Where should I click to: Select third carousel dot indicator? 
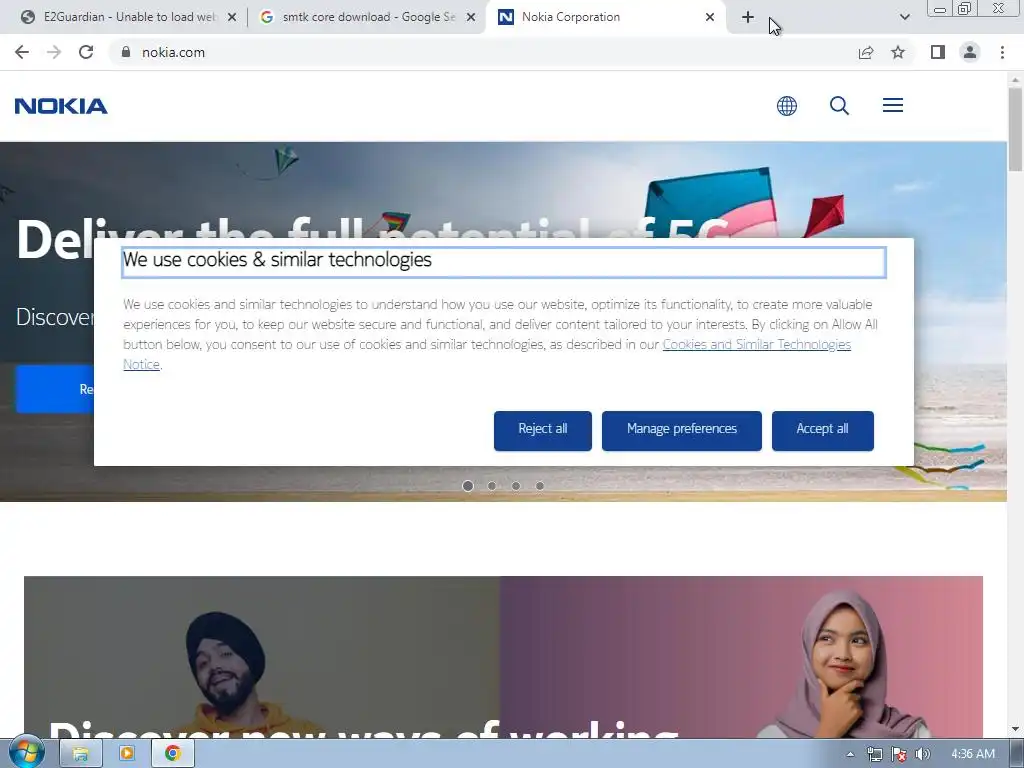coord(516,486)
